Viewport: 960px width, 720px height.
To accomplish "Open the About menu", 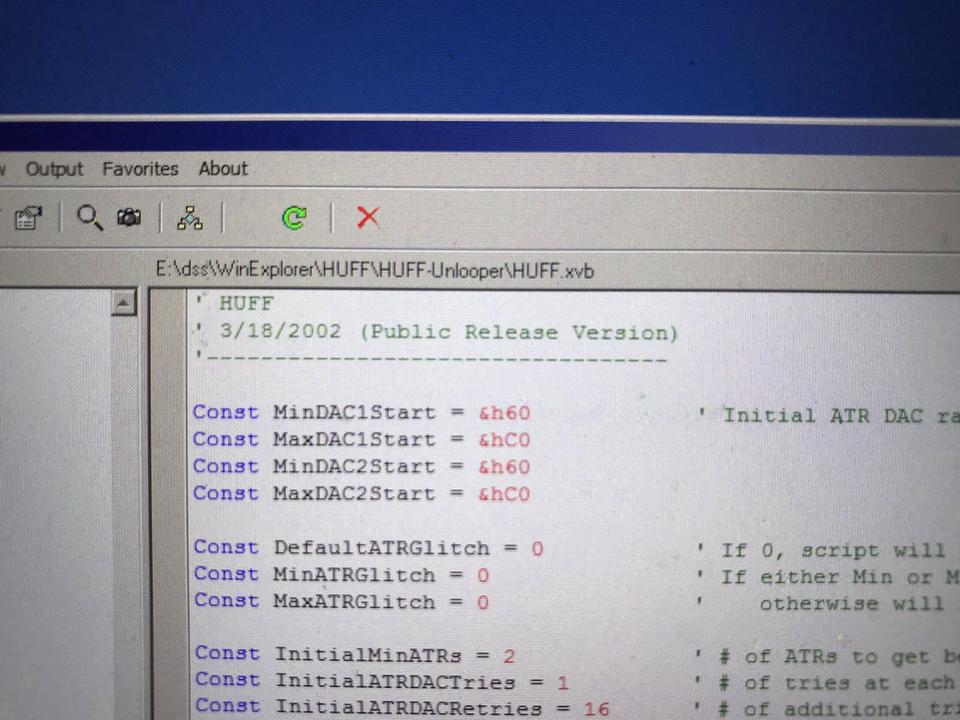I will (x=223, y=169).
